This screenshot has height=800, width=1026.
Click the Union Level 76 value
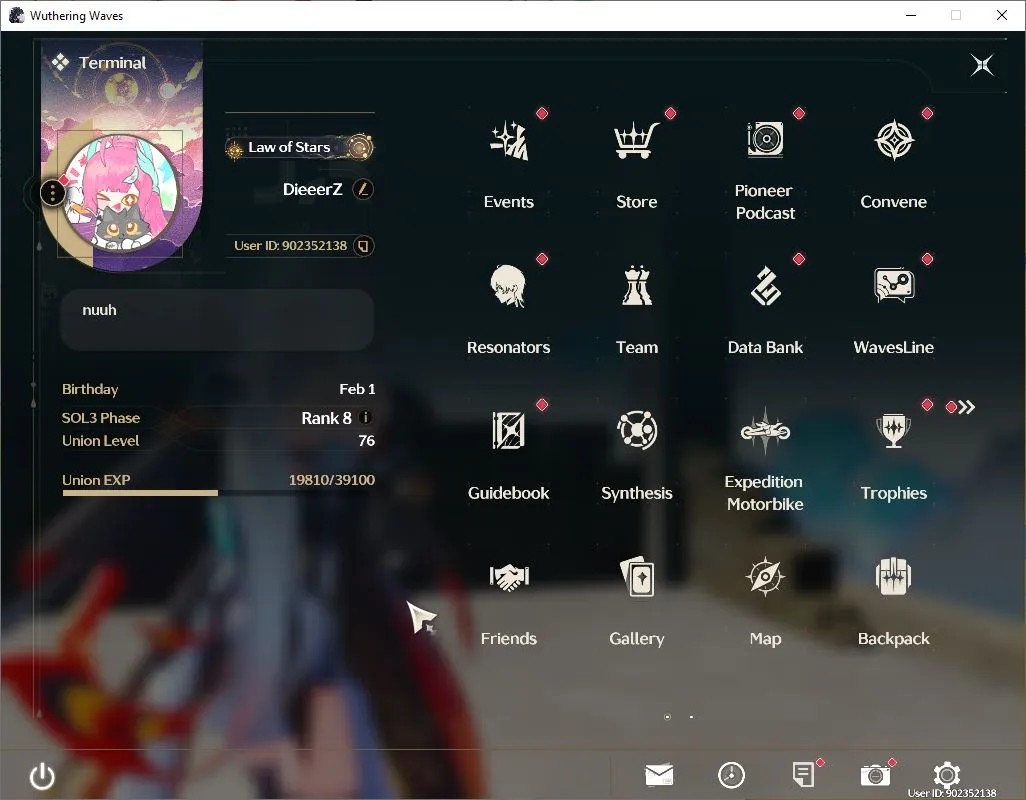tap(366, 441)
